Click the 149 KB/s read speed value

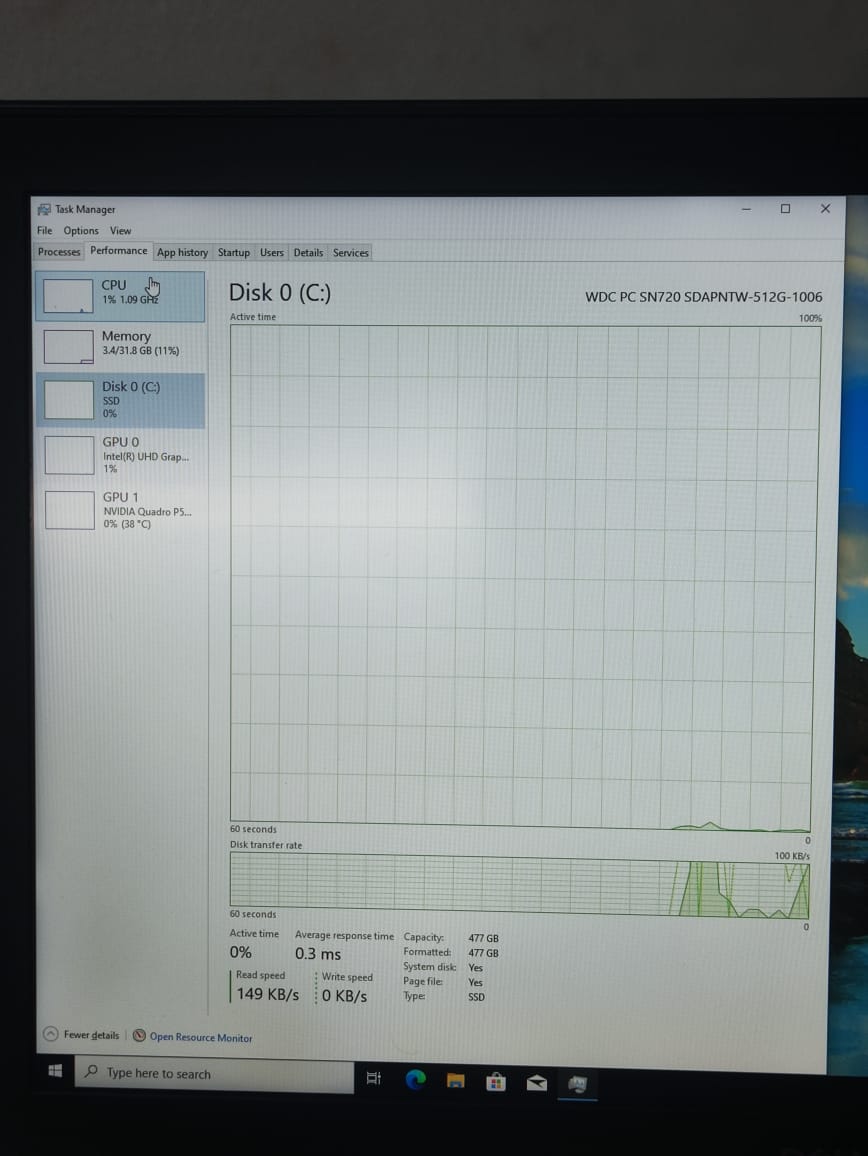tap(268, 995)
